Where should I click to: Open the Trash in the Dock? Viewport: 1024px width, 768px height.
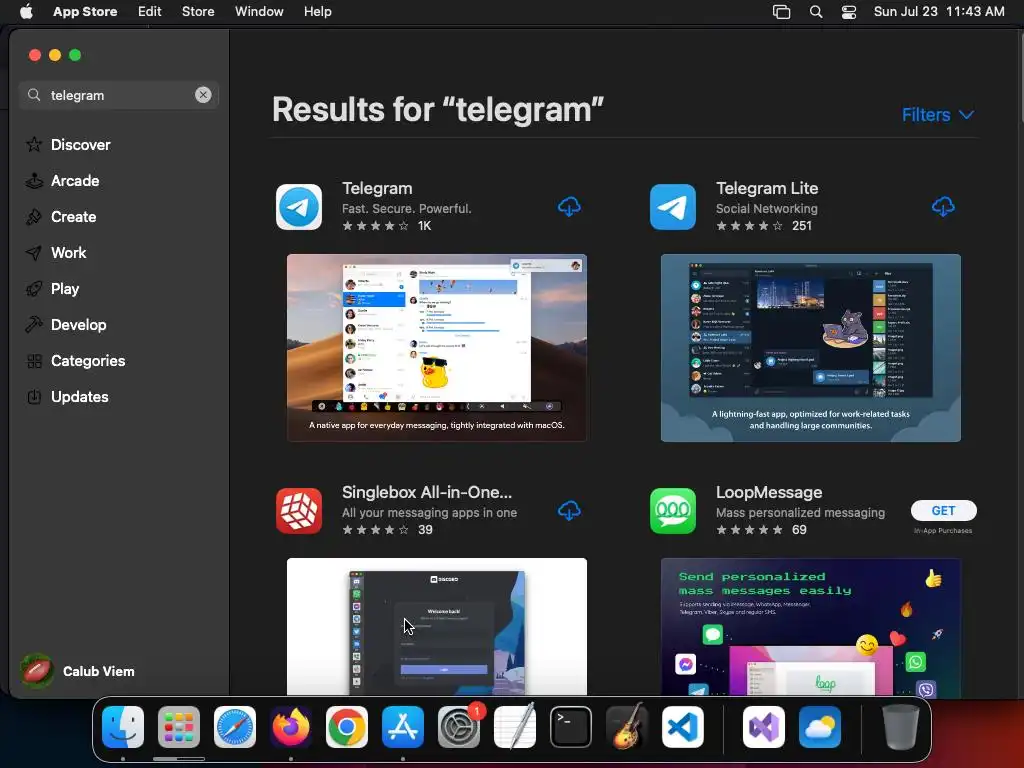[901, 727]
